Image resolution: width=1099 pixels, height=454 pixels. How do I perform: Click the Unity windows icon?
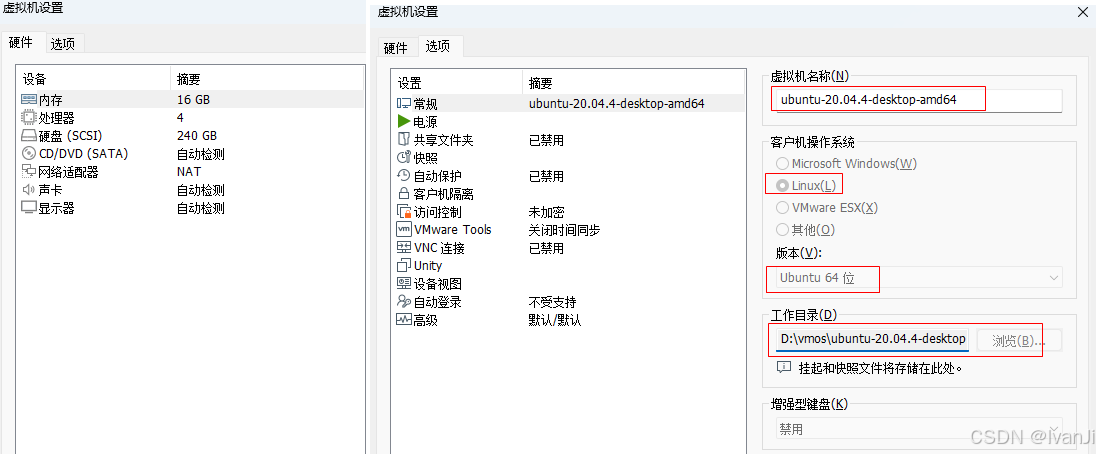click(404, 266)
